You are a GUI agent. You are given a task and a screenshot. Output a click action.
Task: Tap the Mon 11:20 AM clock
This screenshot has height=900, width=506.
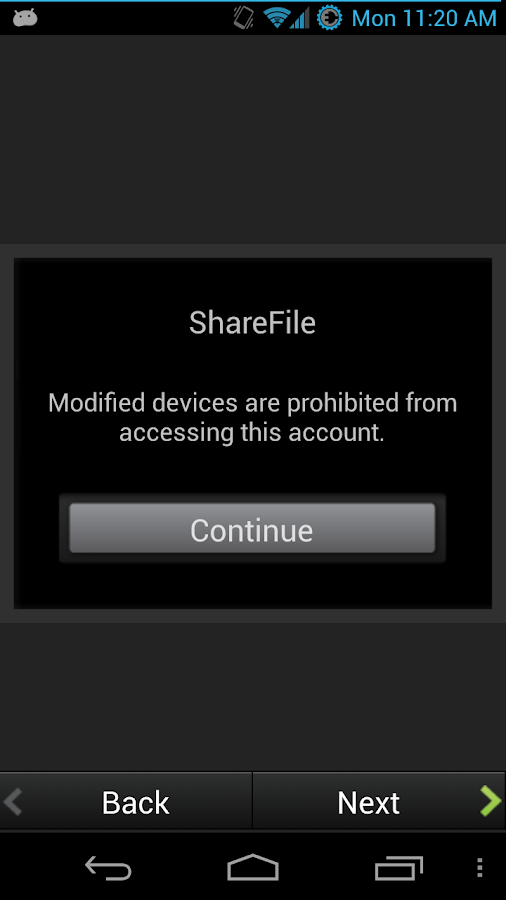tap(424, 18)
